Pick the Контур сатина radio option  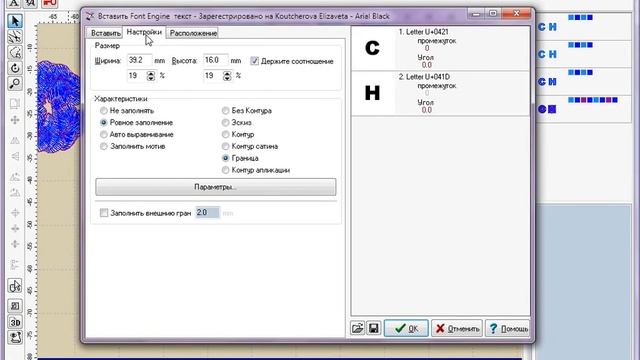click(x=225, y=146)
